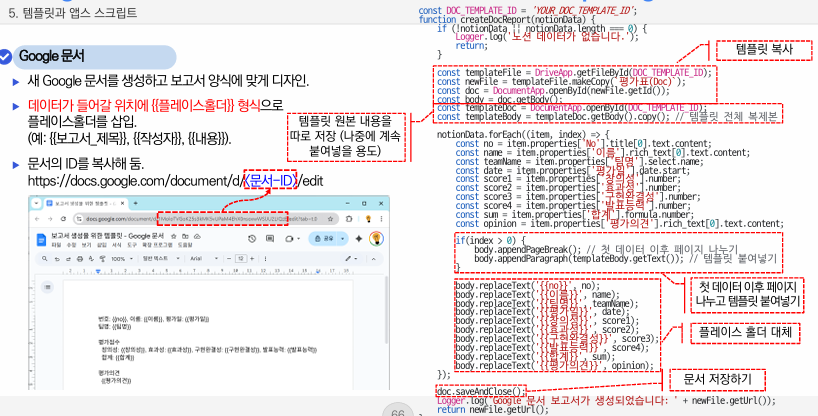Open the comments icon in Docs header
This screenshot has height=416, width=818.
pyautogui.click(x=270, y=239)
